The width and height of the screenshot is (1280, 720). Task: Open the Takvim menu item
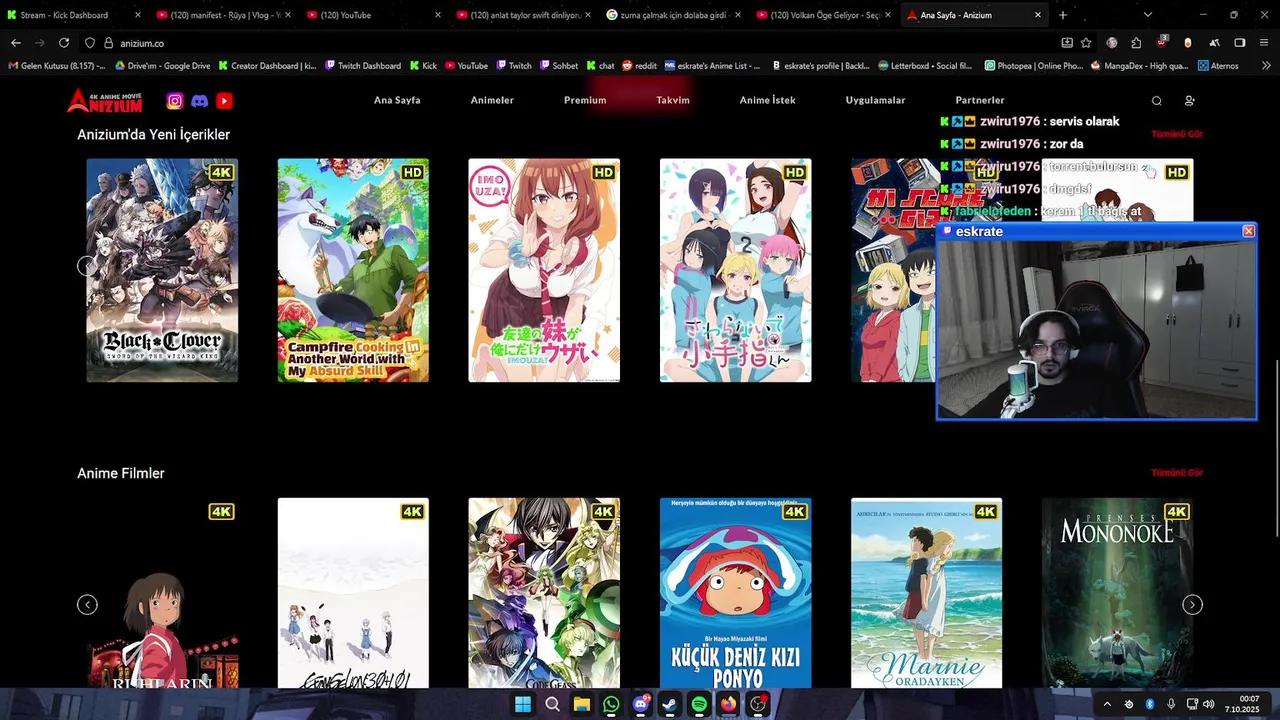coord(673,101)
